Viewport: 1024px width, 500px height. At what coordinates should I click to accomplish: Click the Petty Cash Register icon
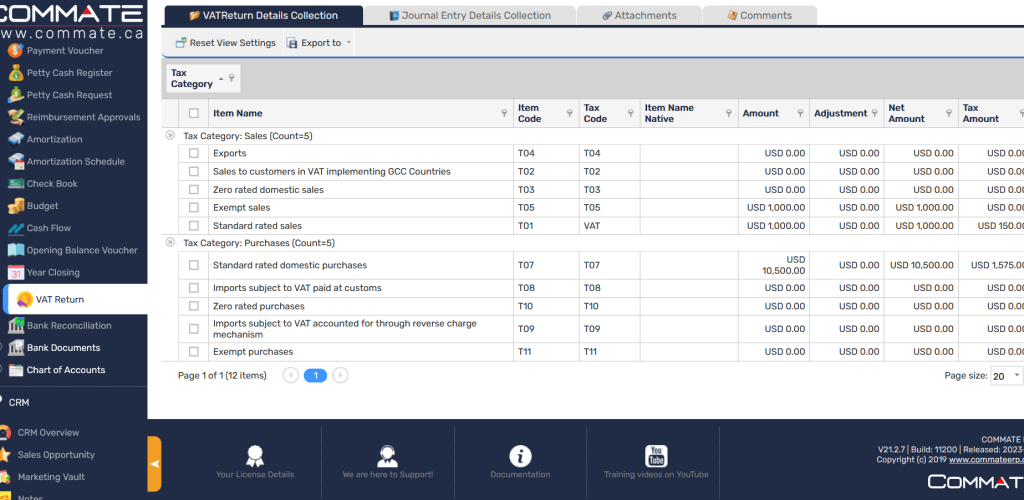pos(16,72)
